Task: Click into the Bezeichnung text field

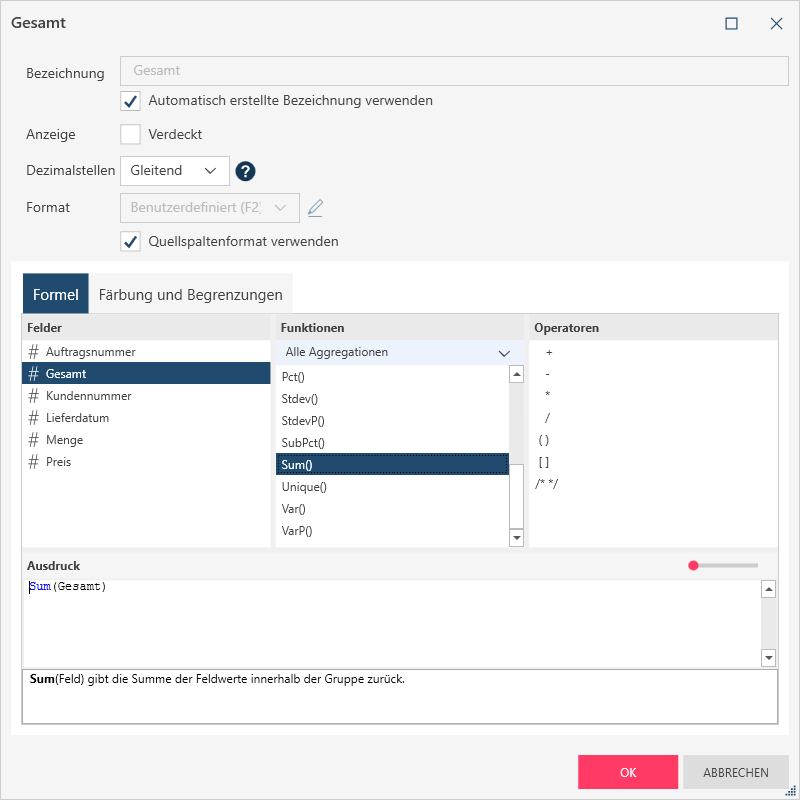Action: [454, 71]
